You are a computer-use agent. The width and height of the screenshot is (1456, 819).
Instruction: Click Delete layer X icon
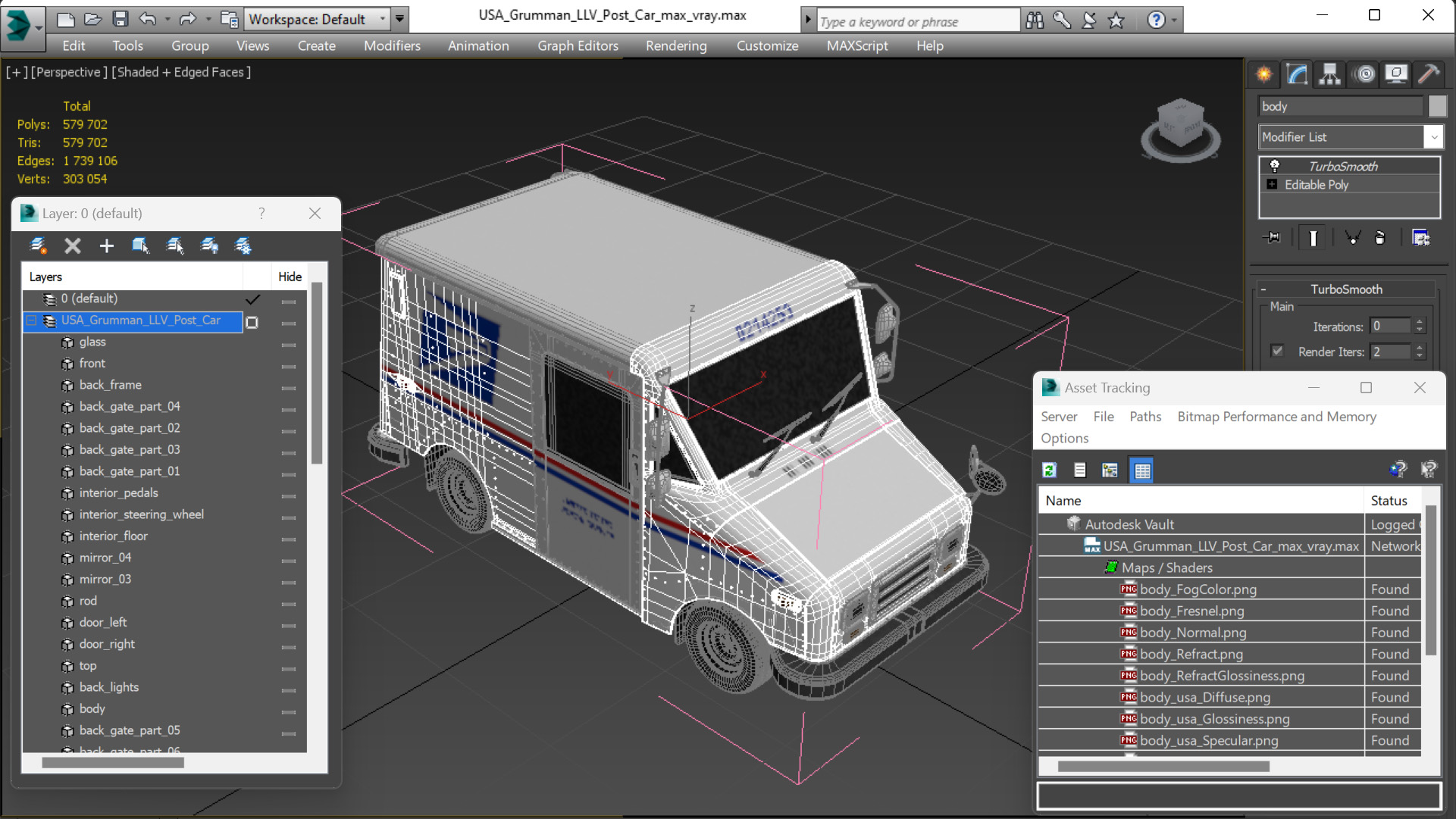coord(73,245)
